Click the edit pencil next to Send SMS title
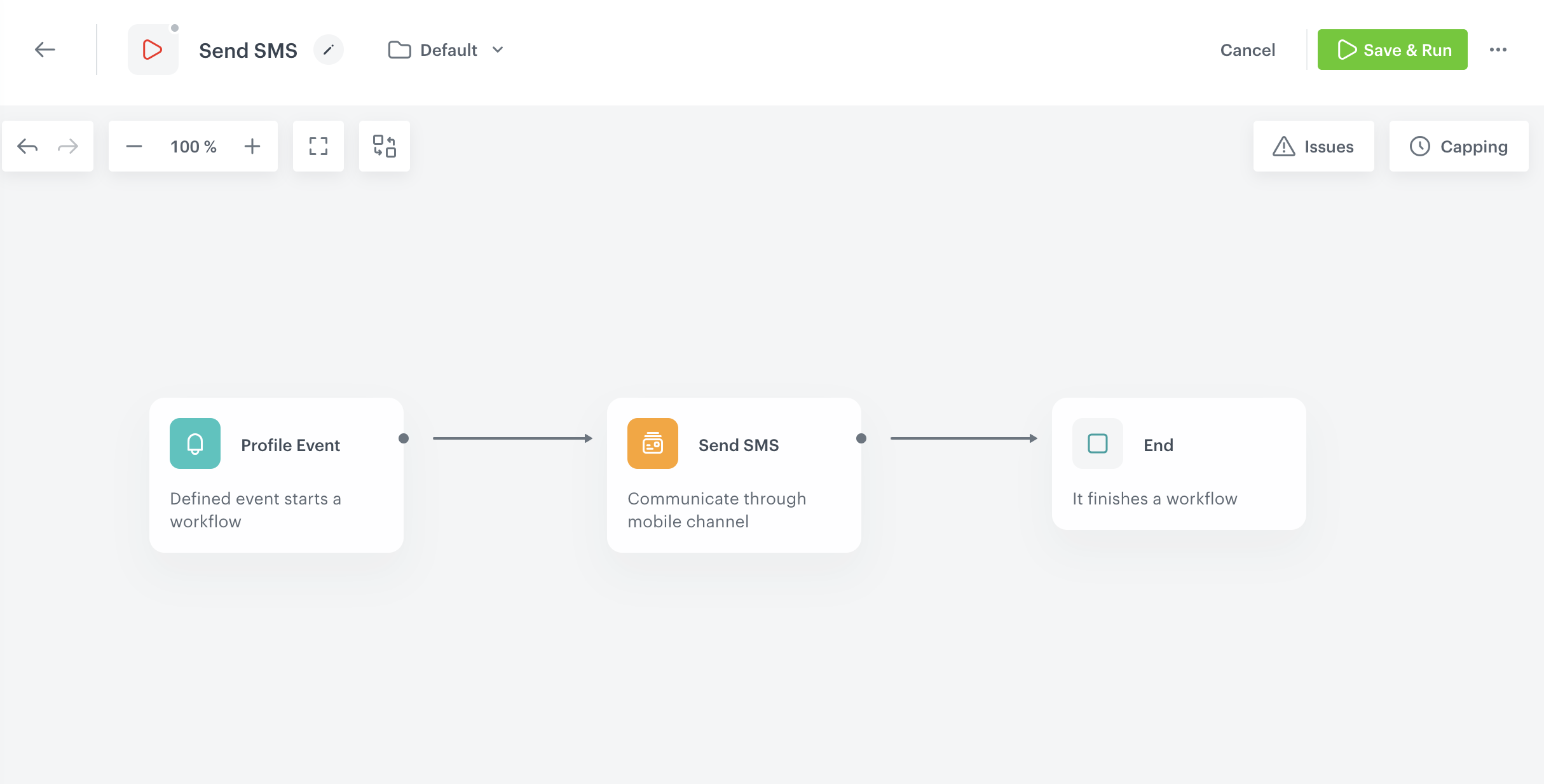1544x784 pixels. pyautogui.click(x=329, y=50)
